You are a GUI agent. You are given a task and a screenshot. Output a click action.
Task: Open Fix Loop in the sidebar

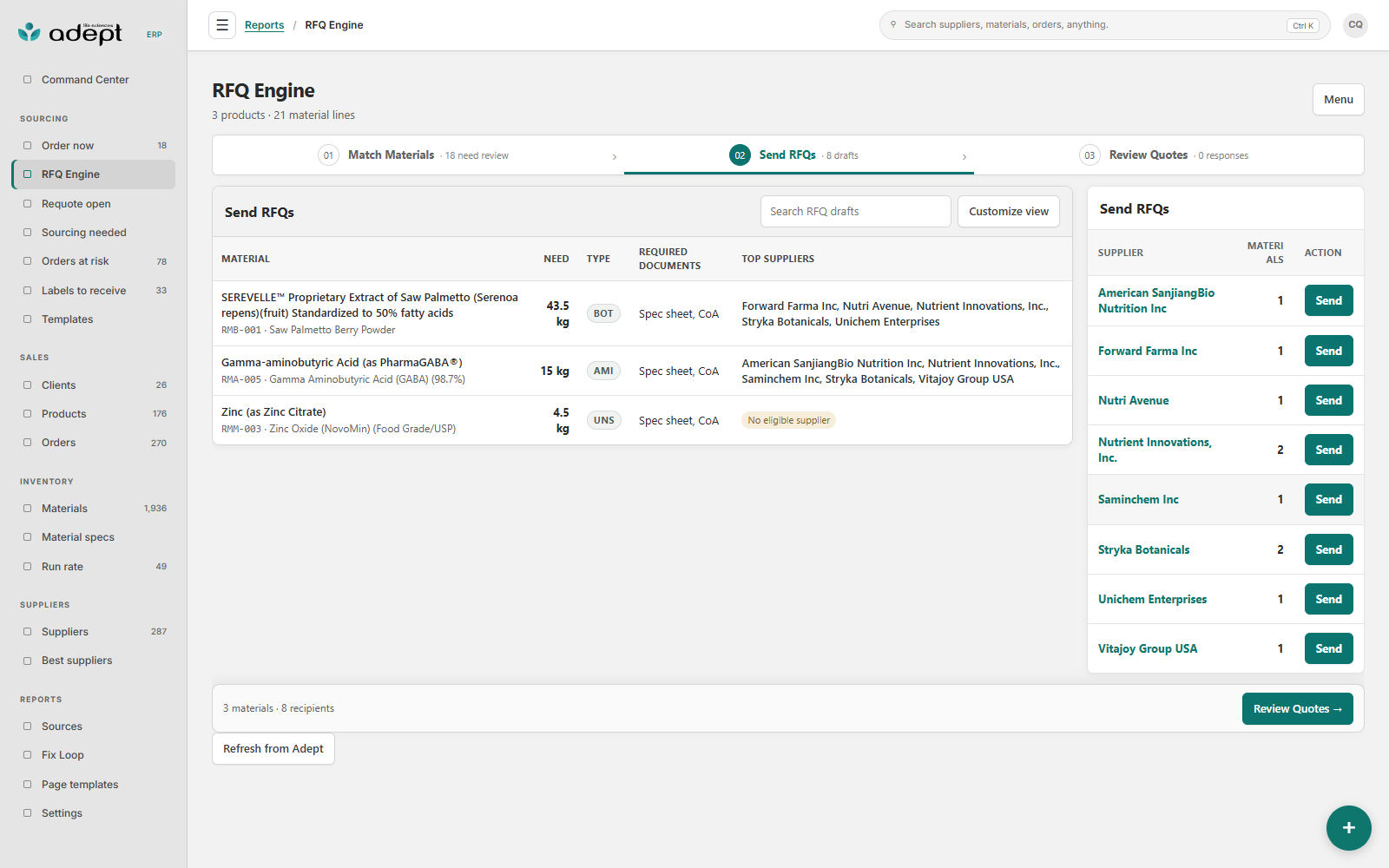pyautogui.click(x=94, y=755)
